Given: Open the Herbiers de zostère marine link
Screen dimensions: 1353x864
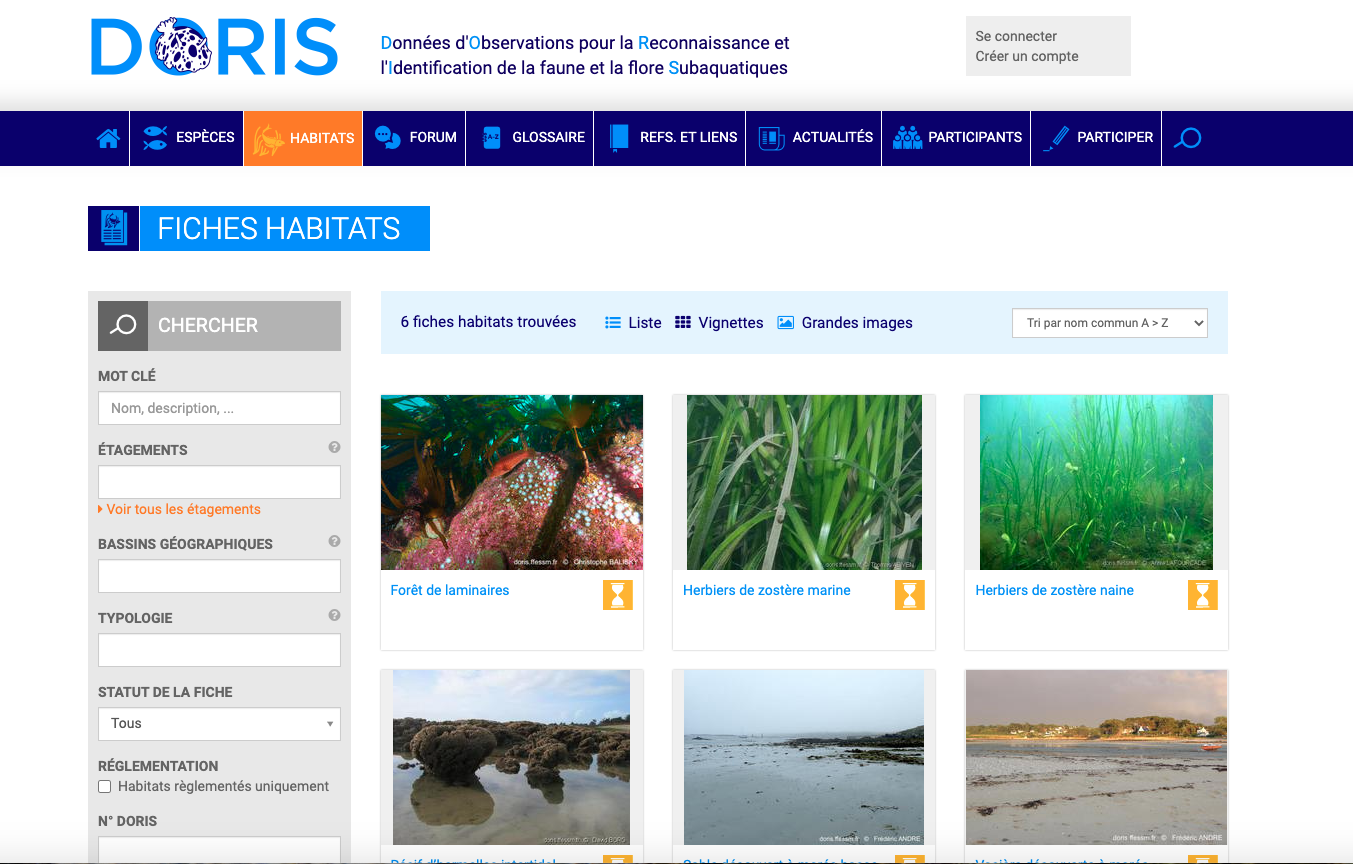Looking at the screenshot, I should 767,590.
